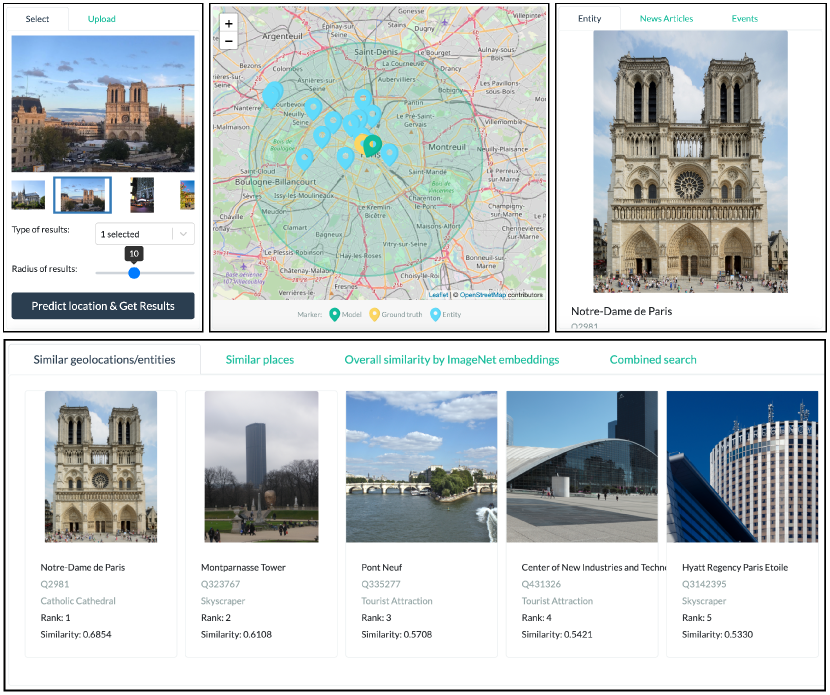The width and height of the screenshot is (830, 695).
Task: Click the Skyscraper label under Montparnasse Tower
Action: [223, 601]
